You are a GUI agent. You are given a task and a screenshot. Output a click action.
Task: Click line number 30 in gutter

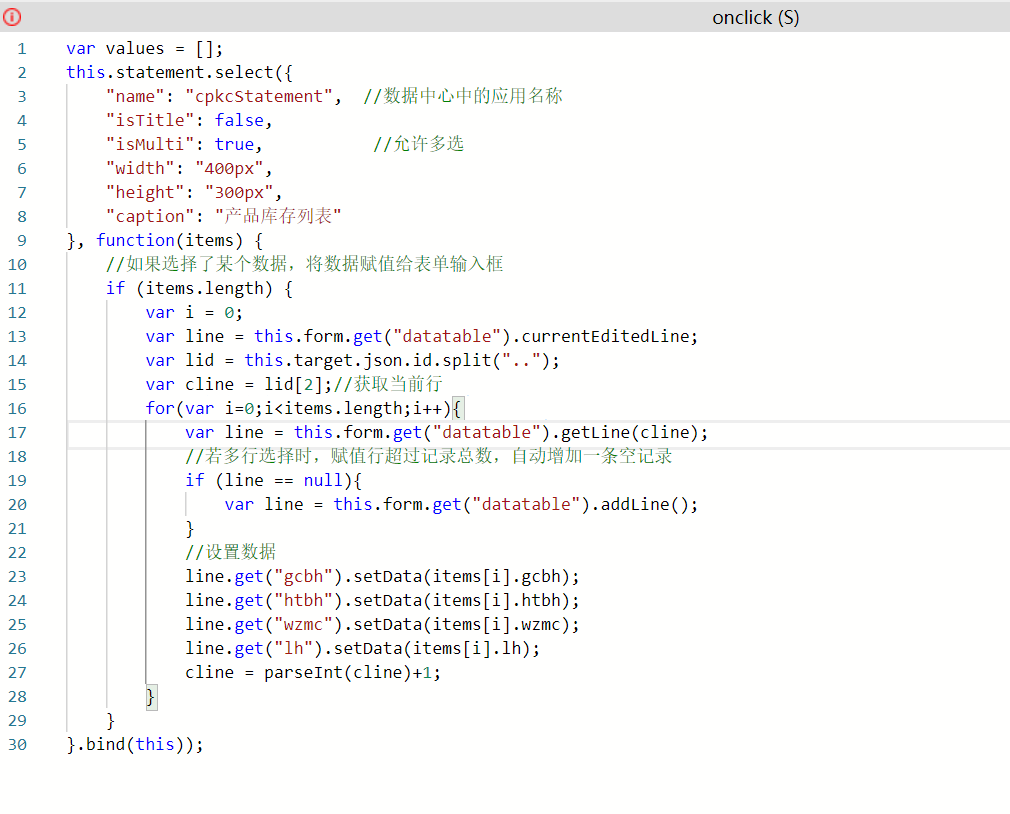click(17, 745)
